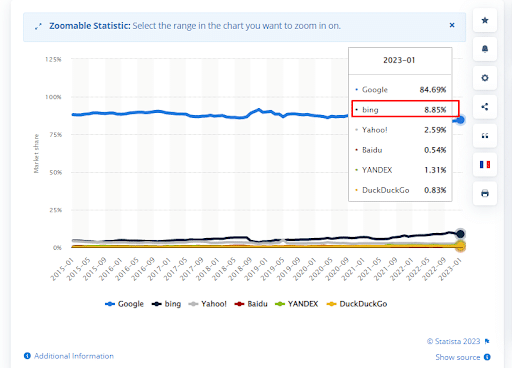Hide the Baidu series in legend

click(251, 304)
